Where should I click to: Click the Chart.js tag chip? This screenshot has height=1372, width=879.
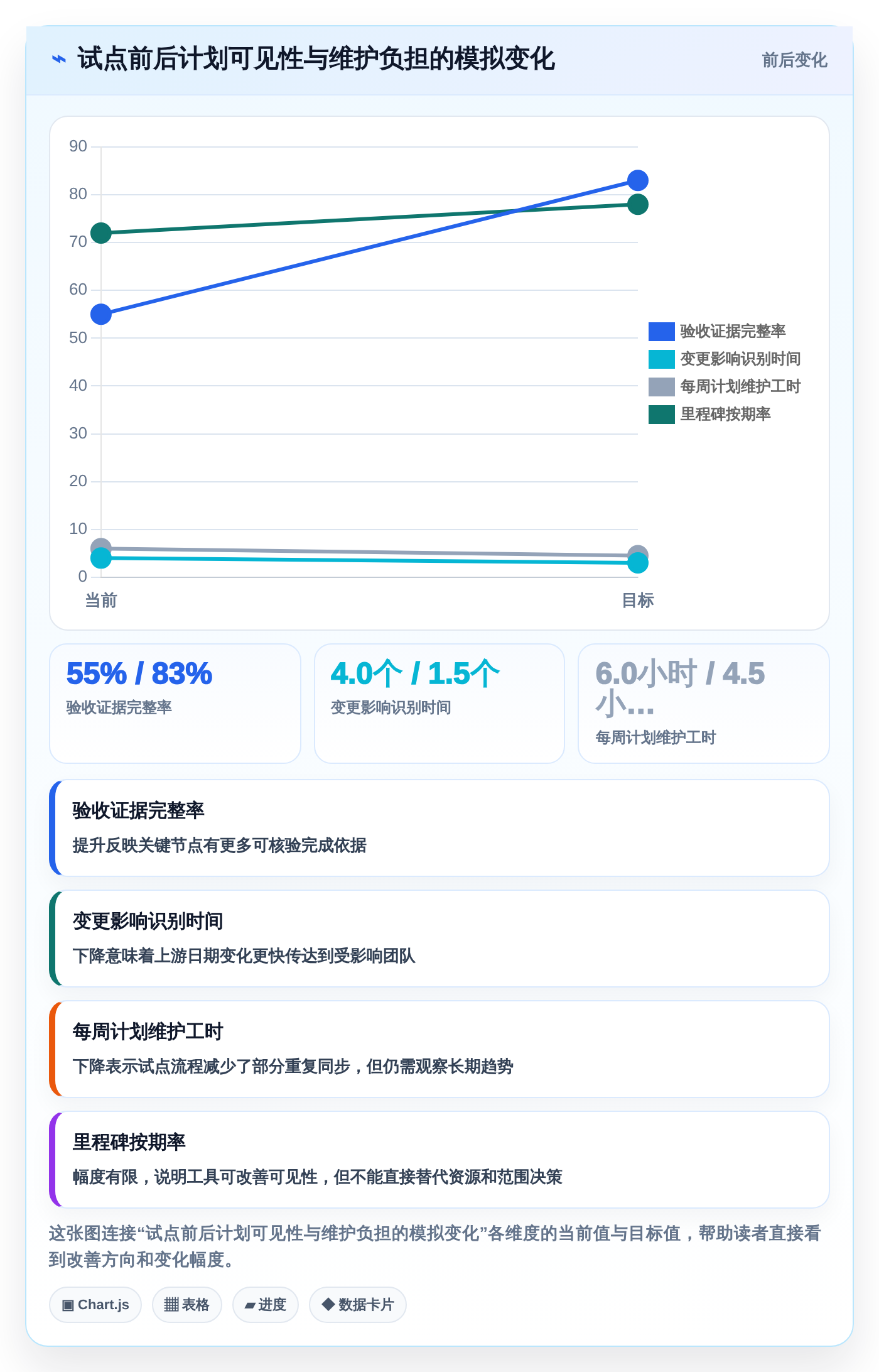point(95,1305)
